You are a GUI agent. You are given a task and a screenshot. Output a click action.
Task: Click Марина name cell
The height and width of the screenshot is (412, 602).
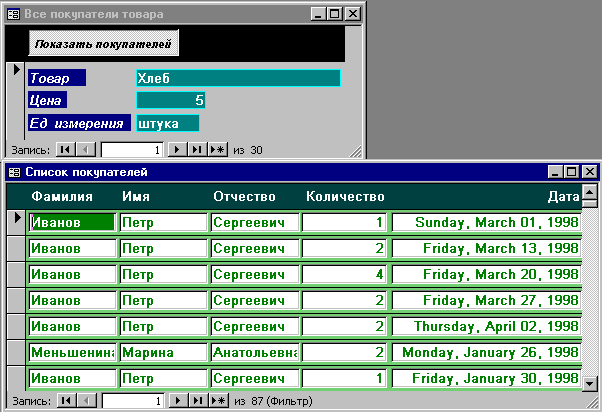pyautogui.click(x=164, y=352)
